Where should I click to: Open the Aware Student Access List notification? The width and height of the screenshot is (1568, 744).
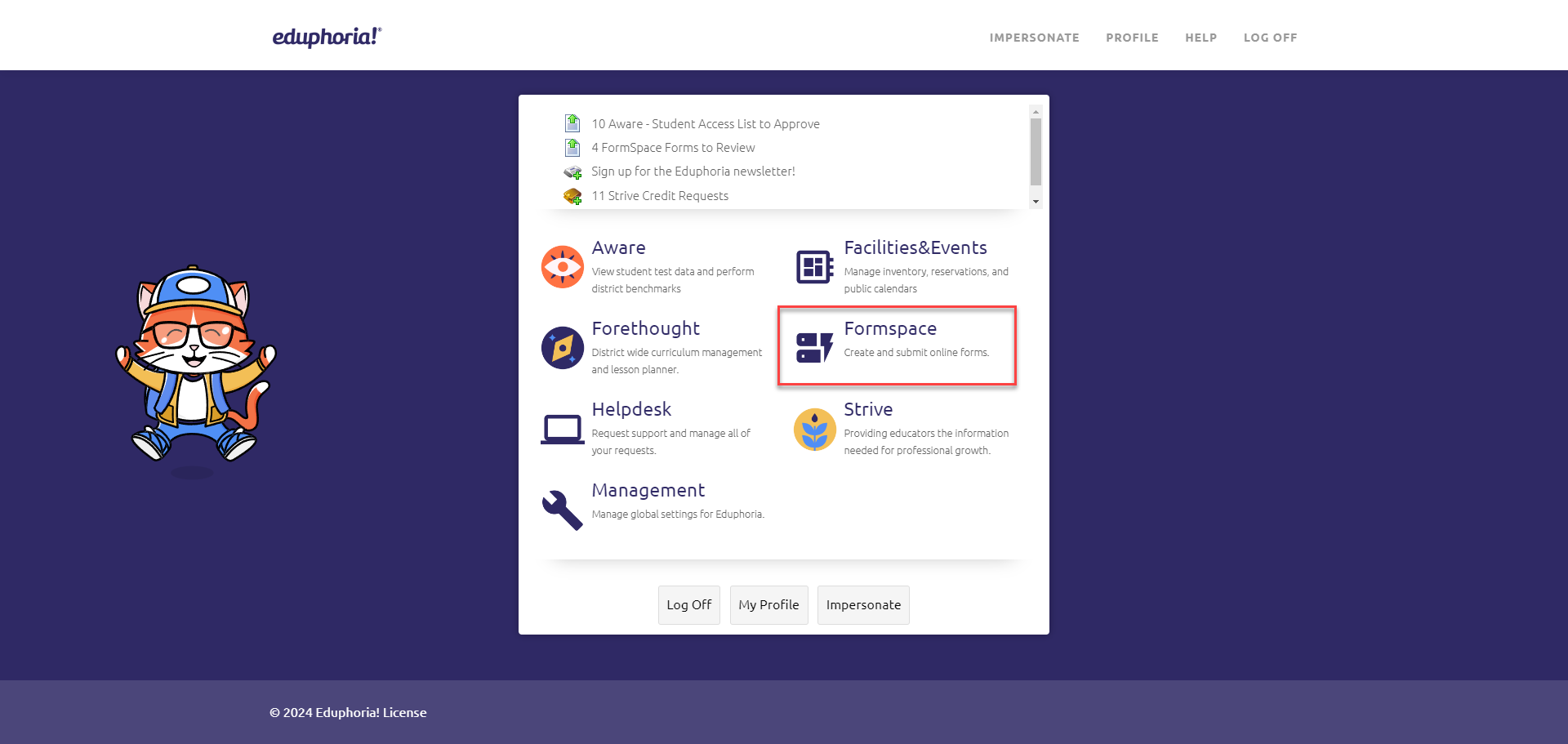pyautogui.click(x=705, y=123)
